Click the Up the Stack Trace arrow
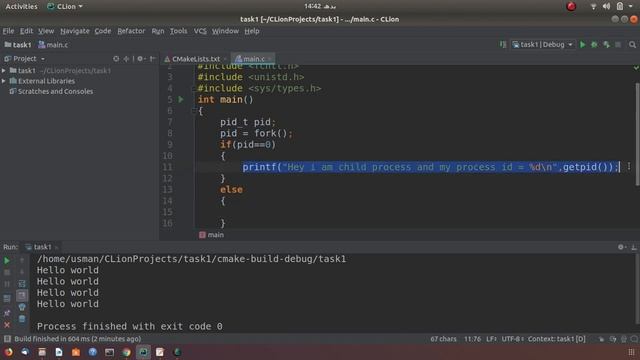Image resolution: width=640 pixels, height=360 pixels. pyautogui.click(x=22, y=260)
